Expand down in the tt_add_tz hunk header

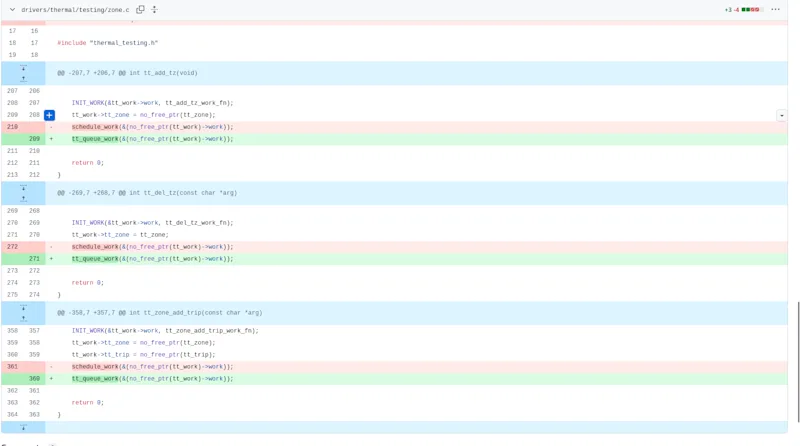tap(23, 67)
